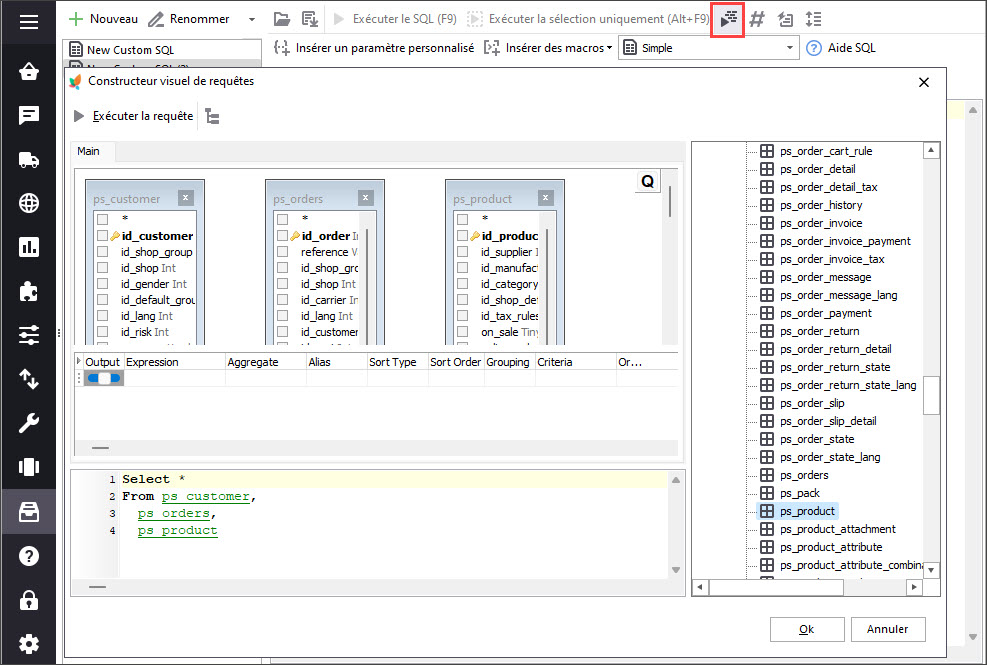Select ps_product_attachment in the table tree
The height and width of the screenshot is (665, 987).
click(x=837, y=529)
